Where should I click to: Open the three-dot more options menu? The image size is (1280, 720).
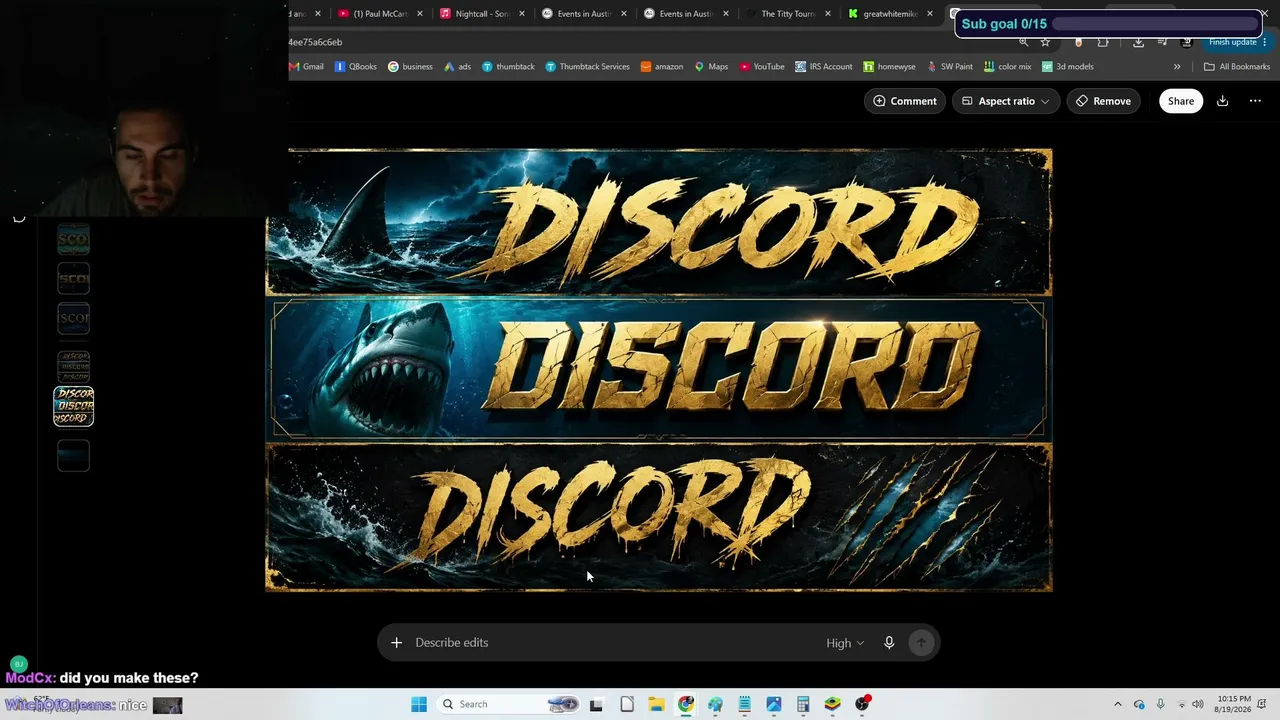point(1255,101)
